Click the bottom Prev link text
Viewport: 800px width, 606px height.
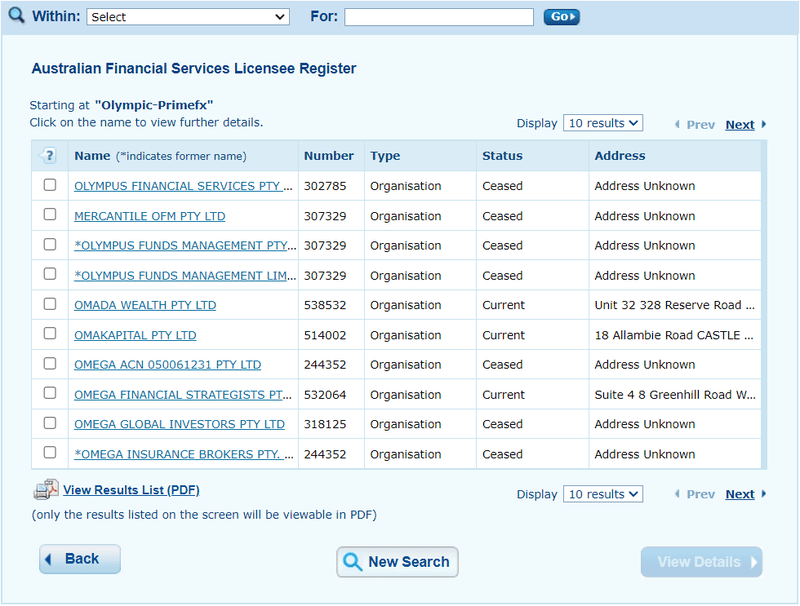click(x=701, y=494)
